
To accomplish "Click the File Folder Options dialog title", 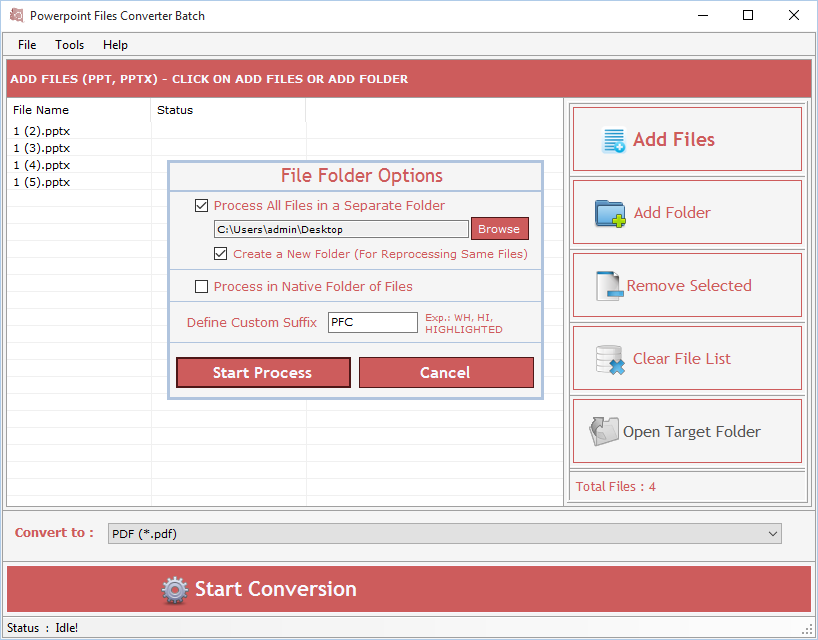I will tap(362, 176).
